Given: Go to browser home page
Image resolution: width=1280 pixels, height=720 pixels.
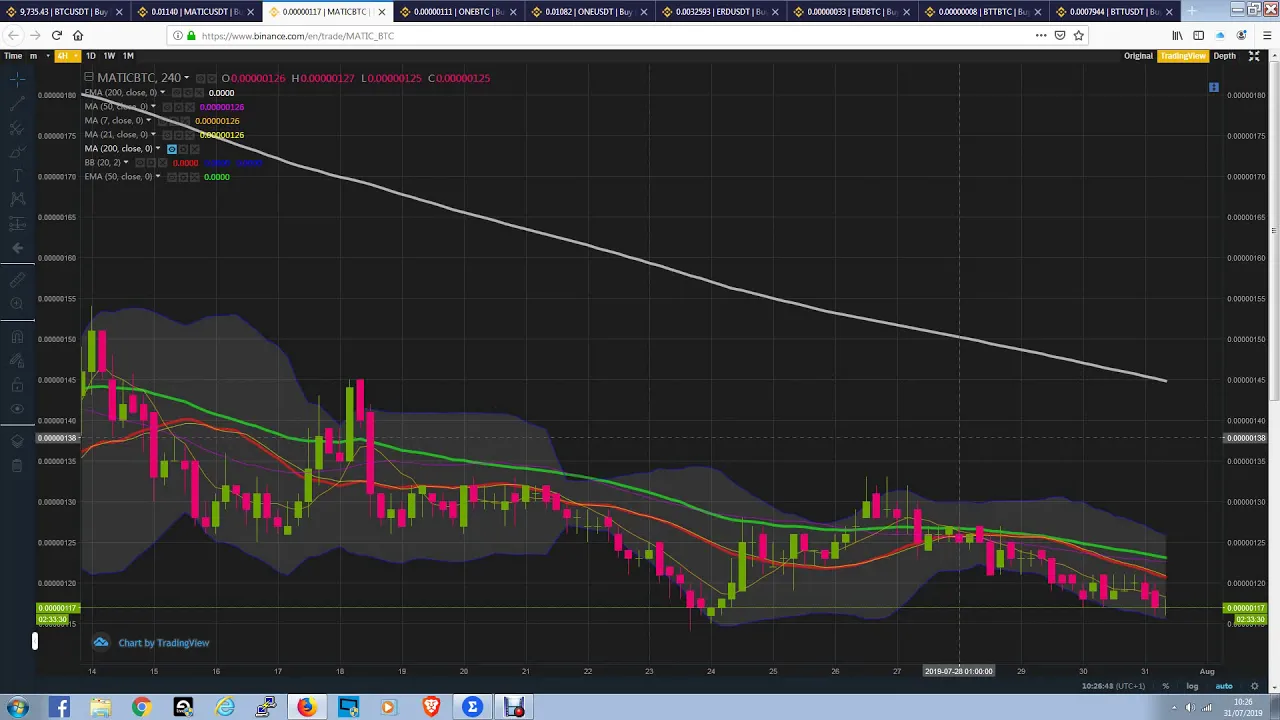Looking at the screenshot, I should 78,35.
